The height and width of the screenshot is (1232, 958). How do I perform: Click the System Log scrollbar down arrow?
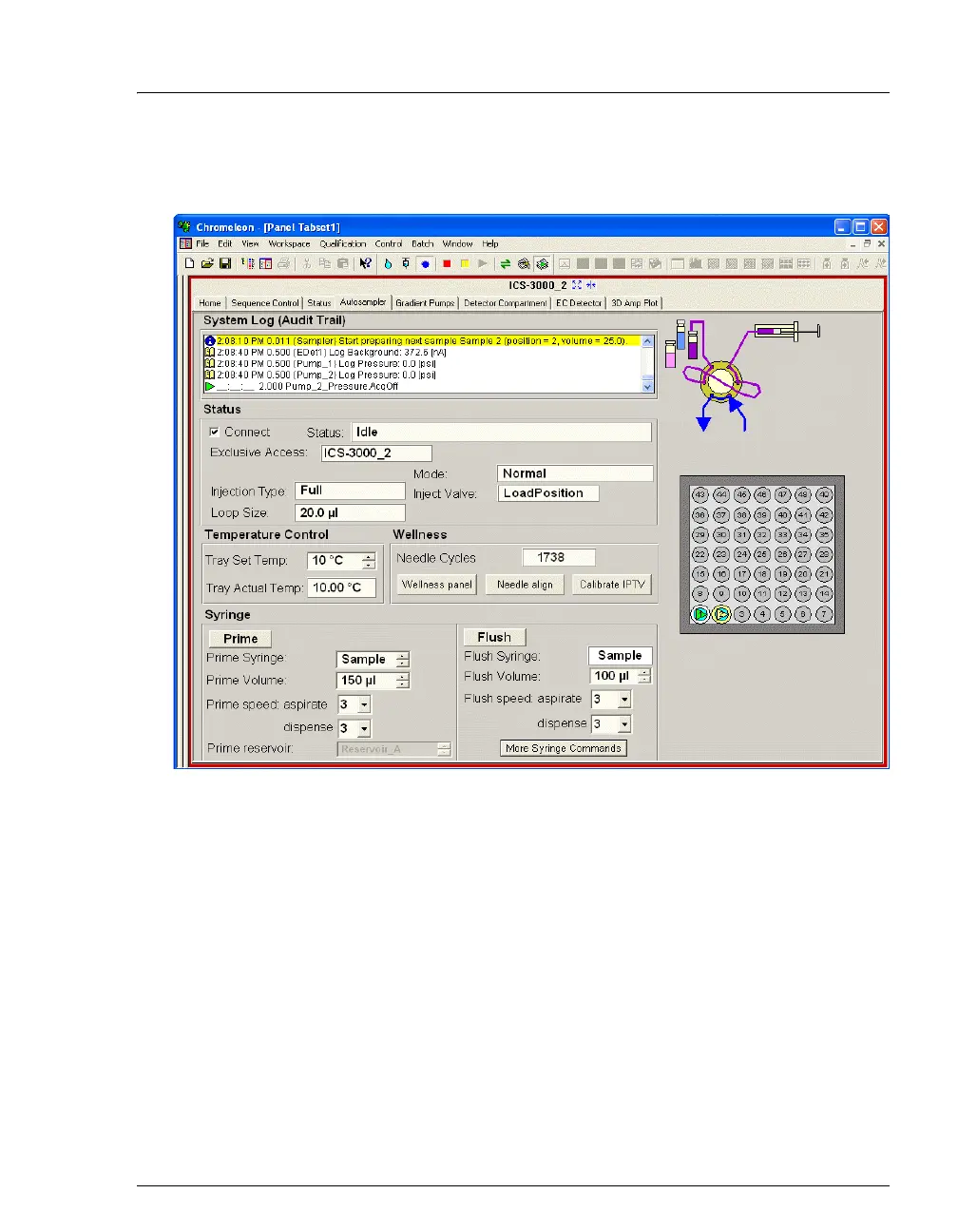[x=648, y=387]
